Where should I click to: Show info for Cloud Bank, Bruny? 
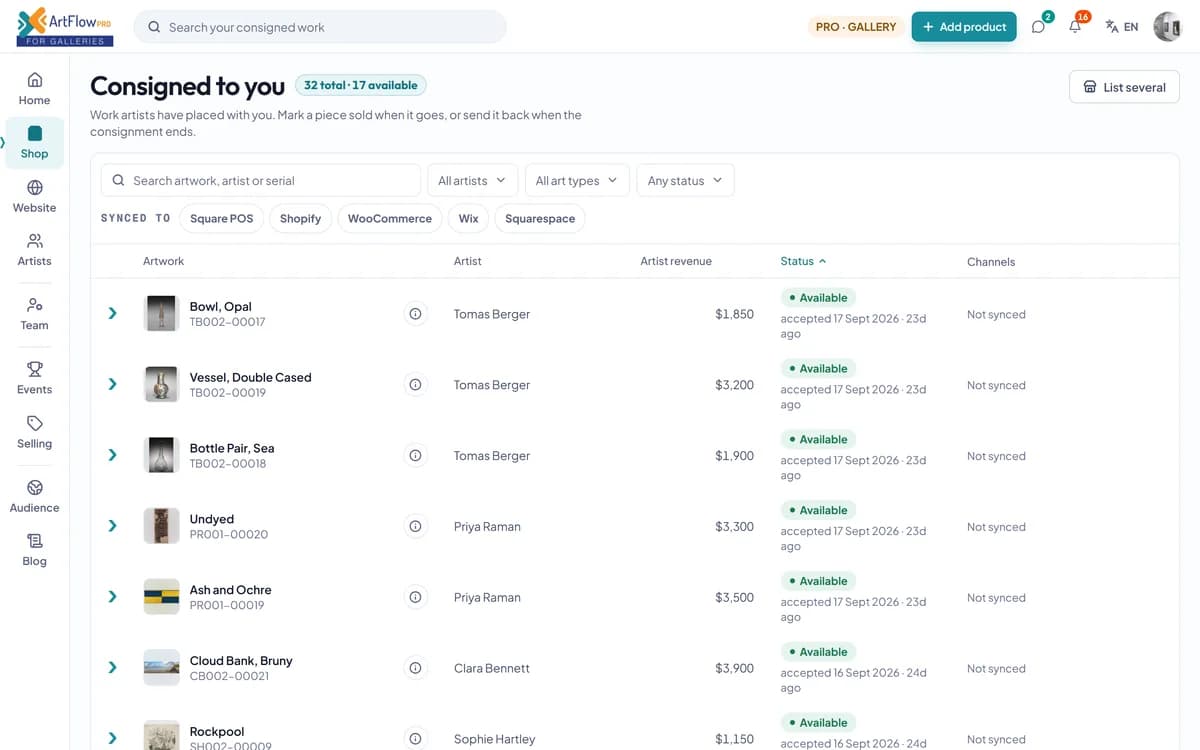point(415,669)
